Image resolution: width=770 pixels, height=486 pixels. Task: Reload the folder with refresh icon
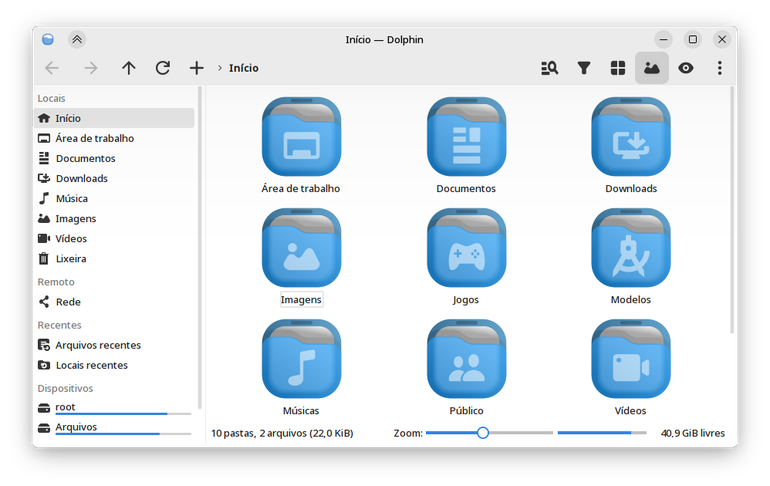(163, 68)
